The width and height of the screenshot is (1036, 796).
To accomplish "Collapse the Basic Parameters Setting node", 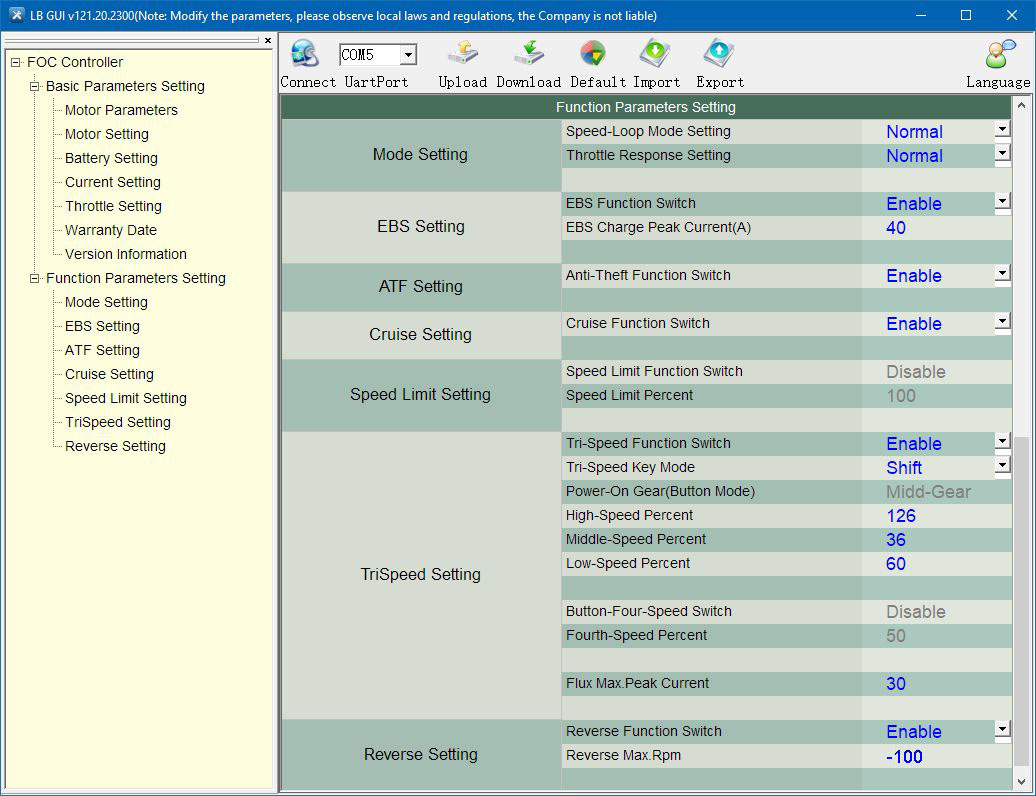I will tap(35, 86).
